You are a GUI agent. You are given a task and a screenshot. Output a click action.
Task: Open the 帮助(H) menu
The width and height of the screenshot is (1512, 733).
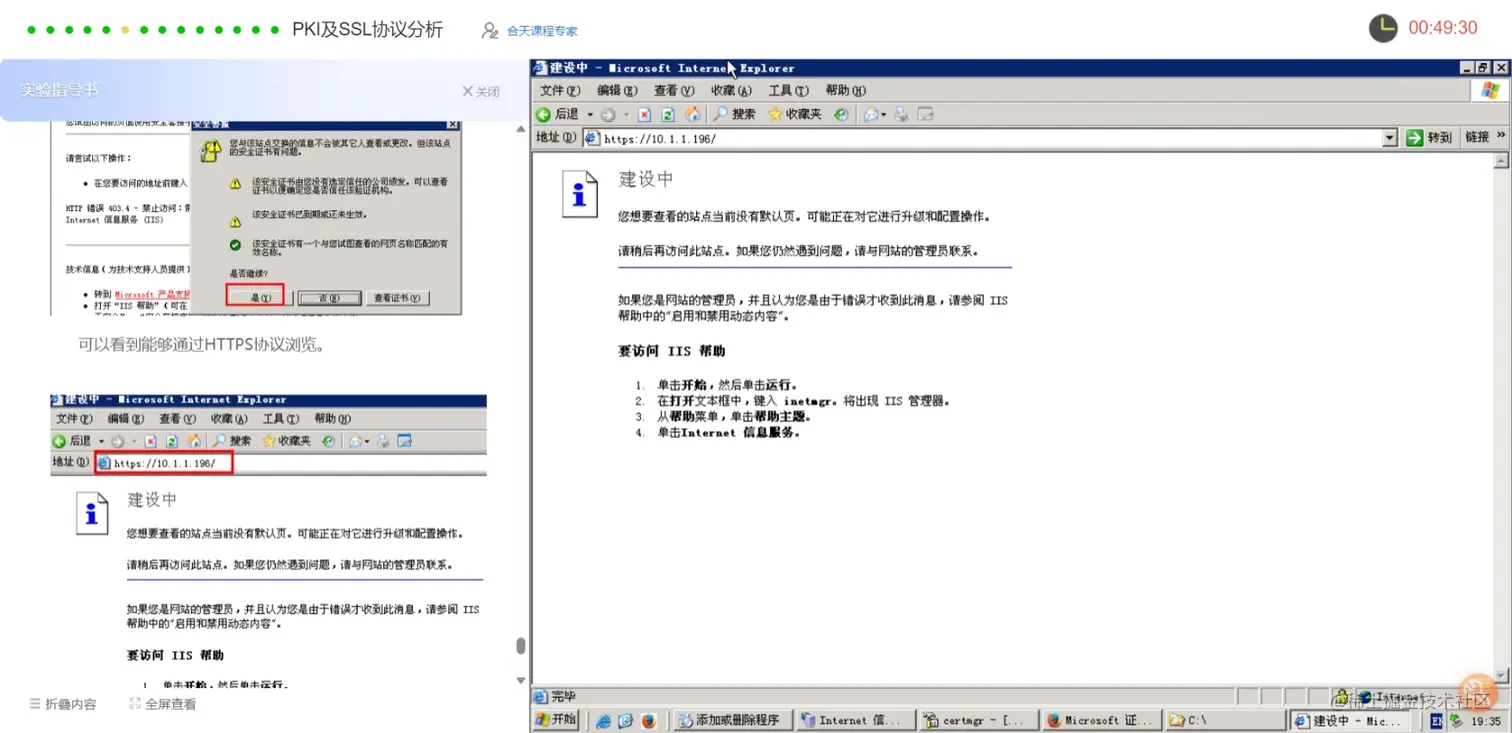pos(845,91)
